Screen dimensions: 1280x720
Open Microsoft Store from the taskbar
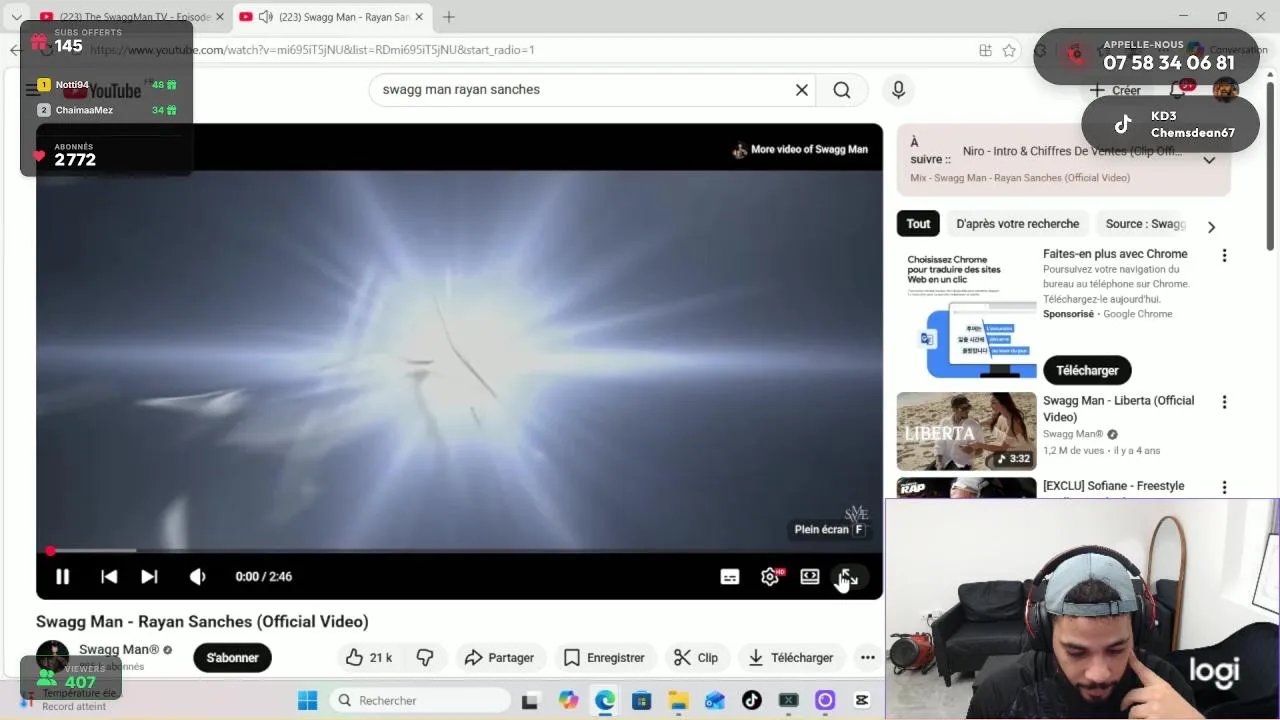641,700
